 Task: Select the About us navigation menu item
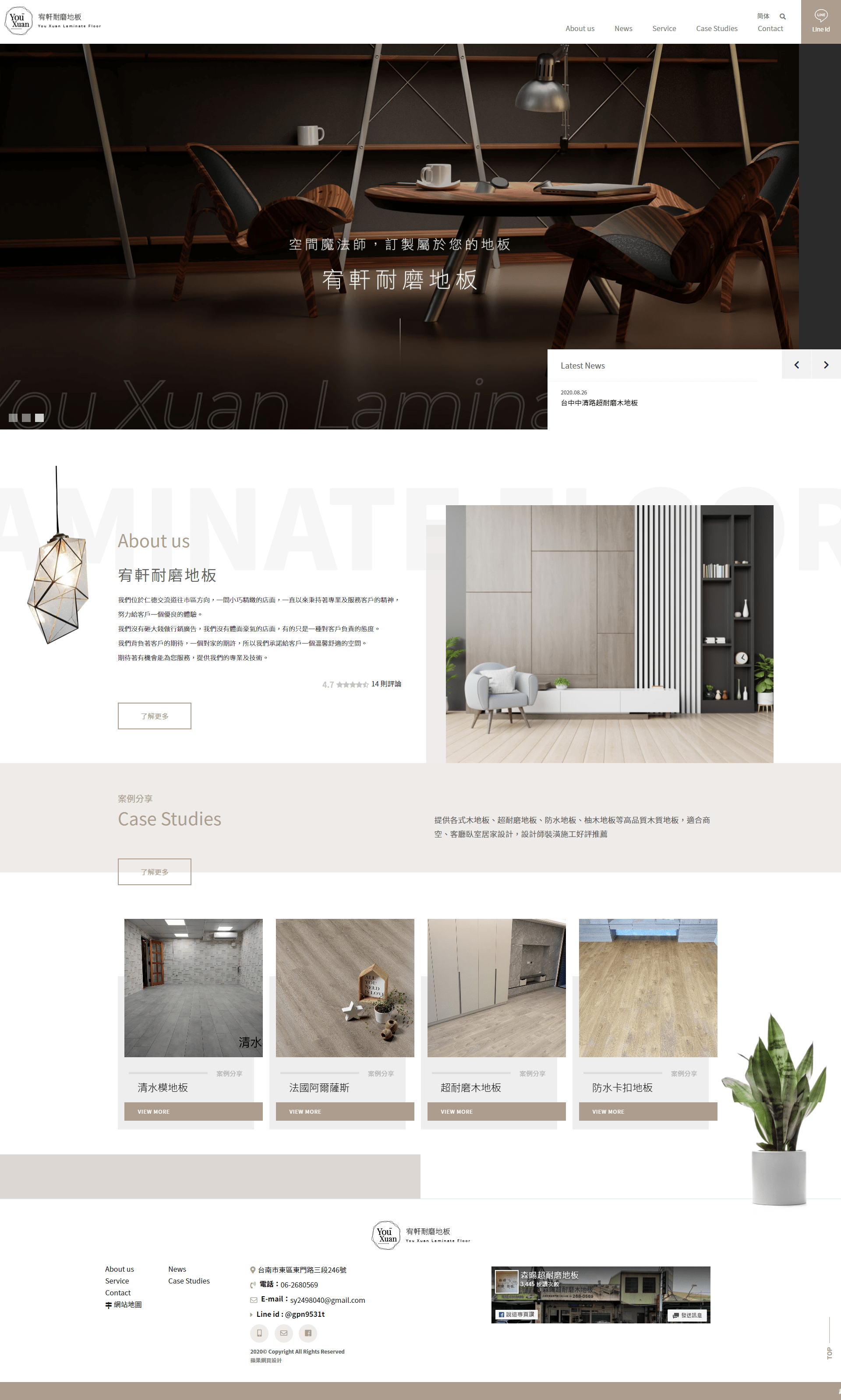click(x=580, y=28)
